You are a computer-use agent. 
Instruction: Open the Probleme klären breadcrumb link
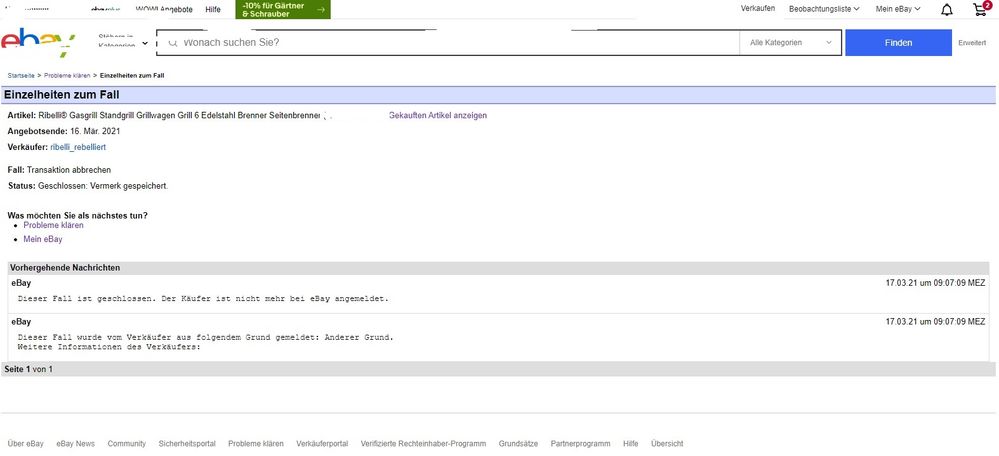coord(67,76)
